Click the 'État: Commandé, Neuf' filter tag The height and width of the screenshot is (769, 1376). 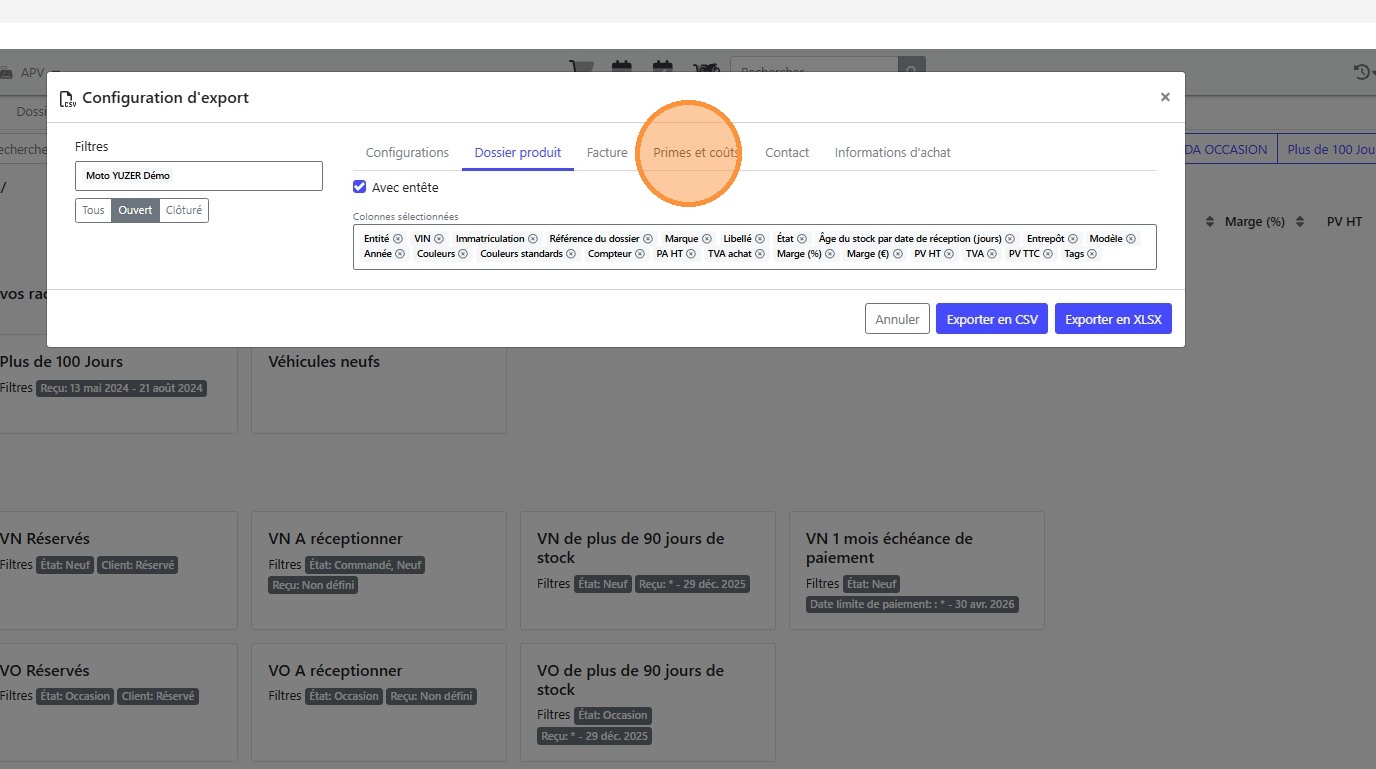[x=365, y=565]
